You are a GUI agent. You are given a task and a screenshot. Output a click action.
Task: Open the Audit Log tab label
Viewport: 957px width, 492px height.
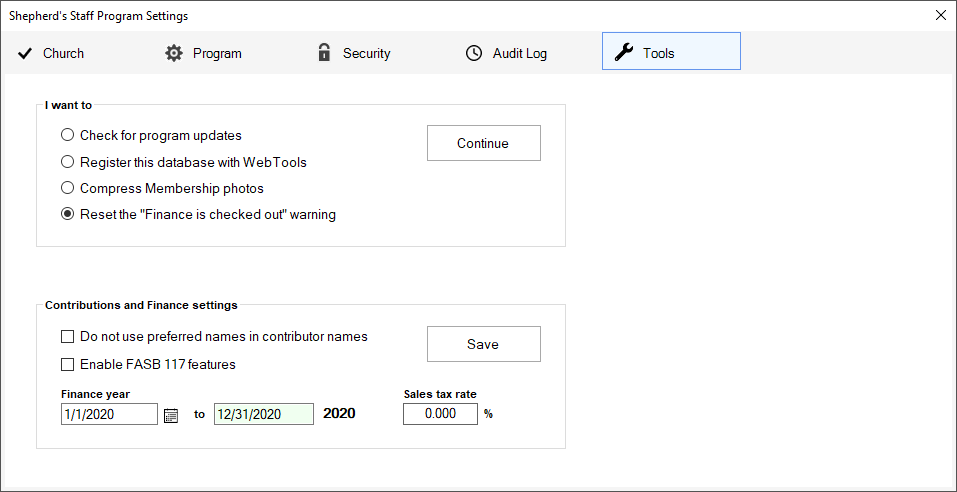click(x=519, y=53)
